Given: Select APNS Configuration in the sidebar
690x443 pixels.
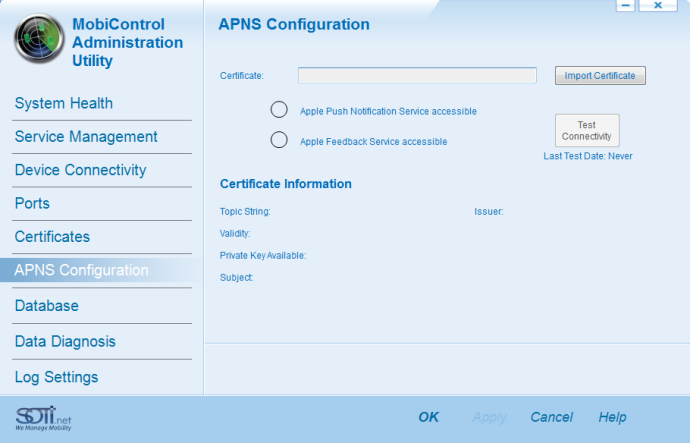Looking at the screenshot, I should tap(101, 270).
